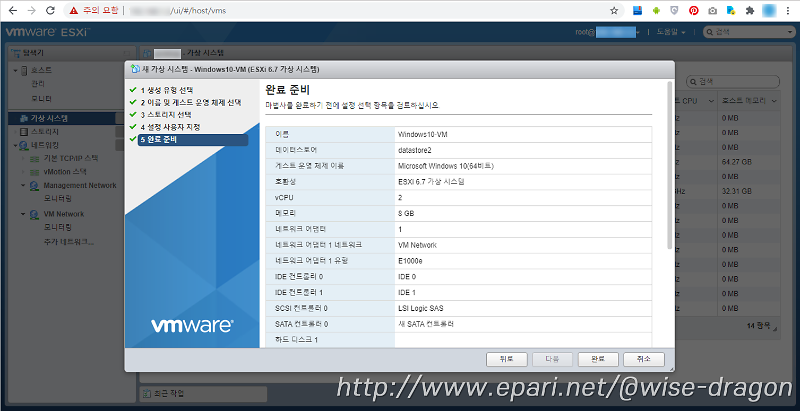Collapse the 네트워킹 tree node
Image resolution: width=800 pixels, height=411 pixels.
tap(15, 145)
